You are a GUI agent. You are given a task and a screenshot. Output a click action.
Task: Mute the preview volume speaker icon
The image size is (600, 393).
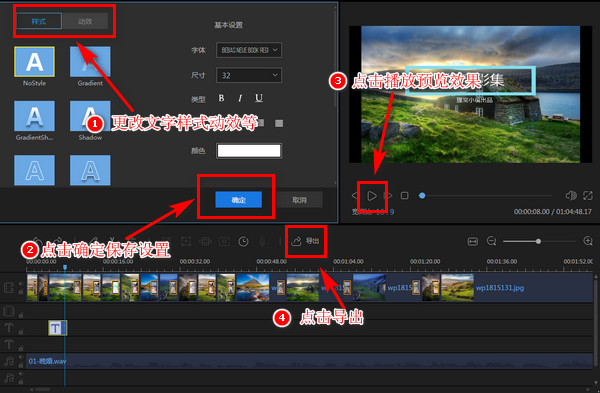coord(571,196)
